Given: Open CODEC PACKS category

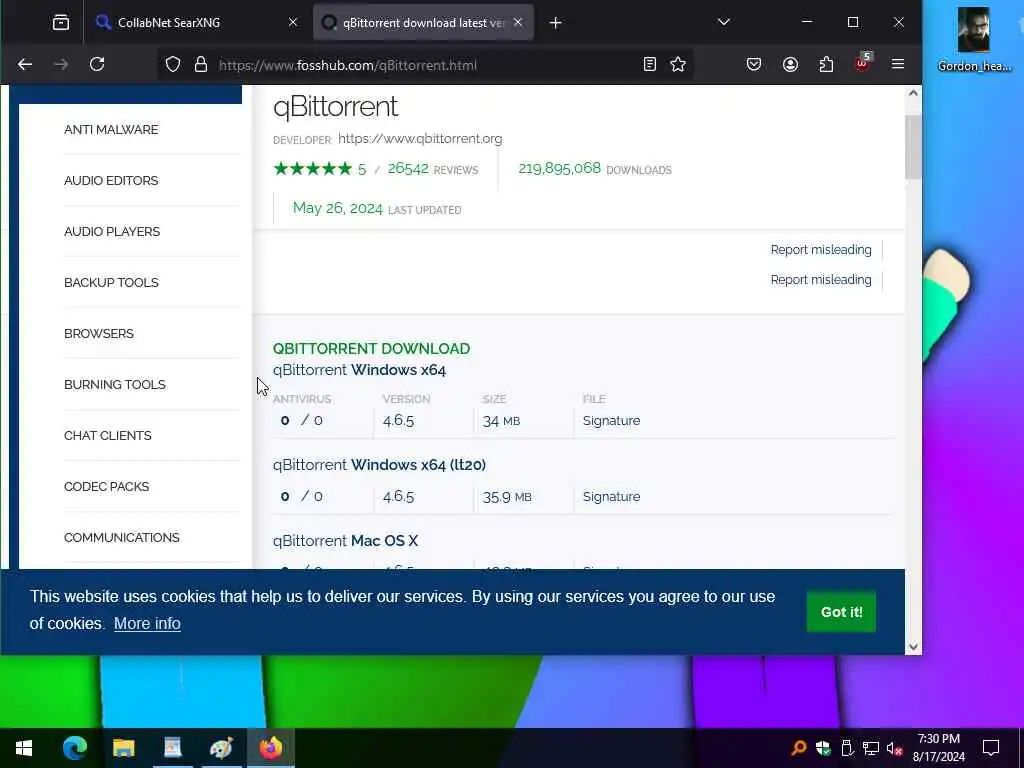Looking at the screenshot, I should tap(106, 486).
